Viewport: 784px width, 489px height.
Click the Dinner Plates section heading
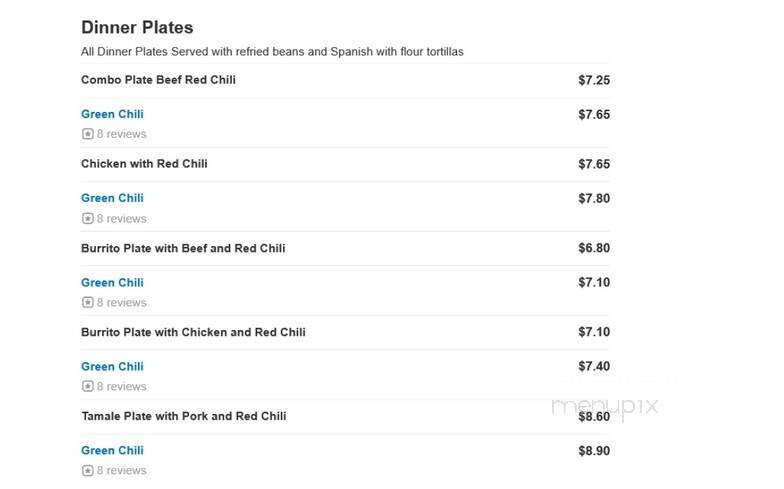(x=137, y=28)
